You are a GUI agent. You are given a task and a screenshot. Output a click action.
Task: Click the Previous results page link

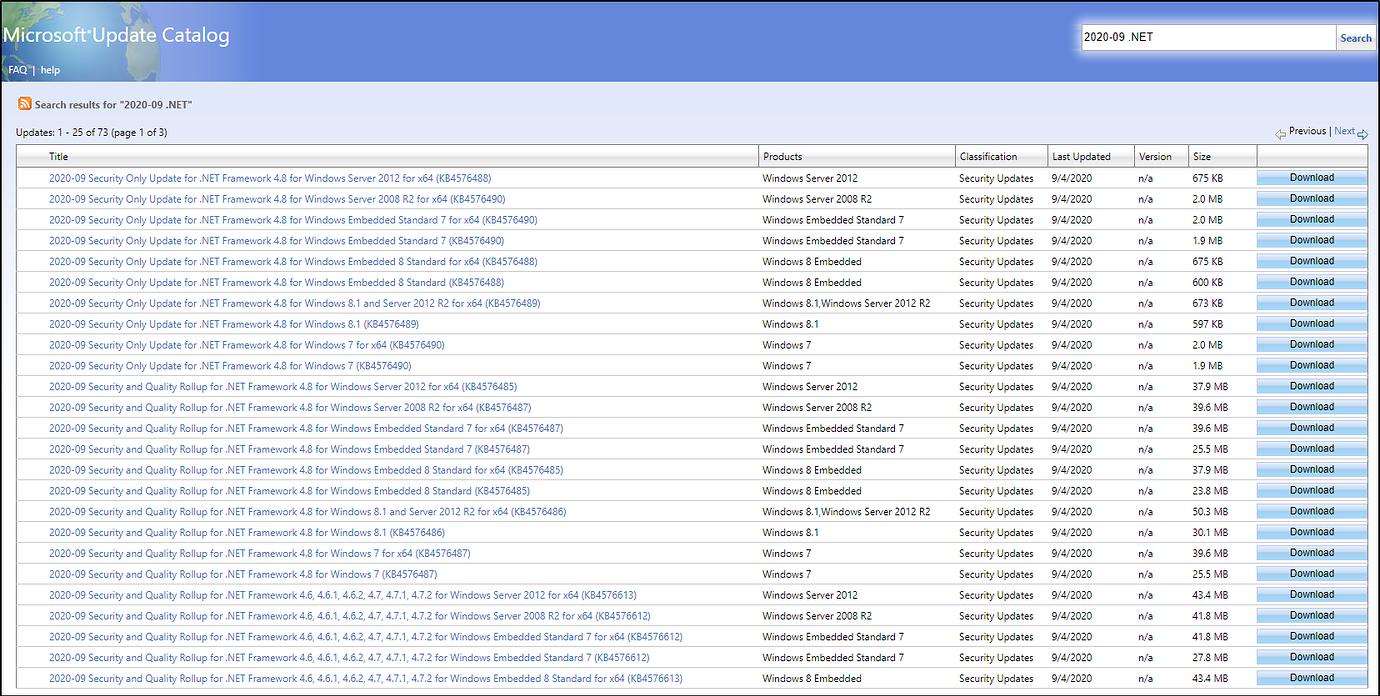[1307, 131]
